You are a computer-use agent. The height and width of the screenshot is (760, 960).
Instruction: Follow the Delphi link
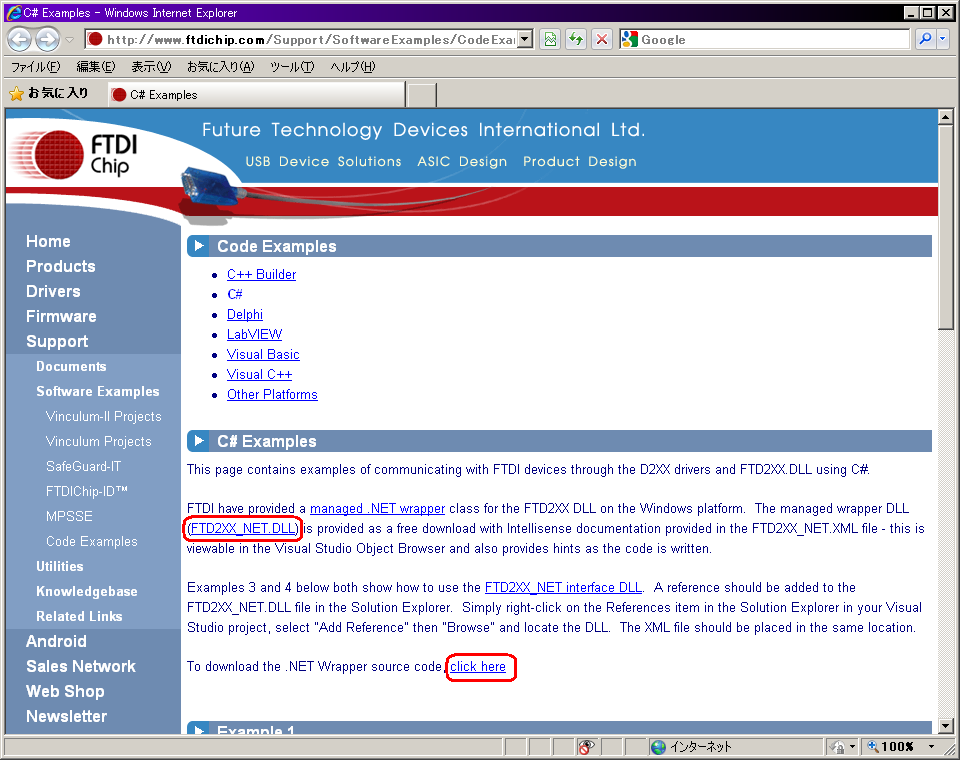(x=245, y=315)
